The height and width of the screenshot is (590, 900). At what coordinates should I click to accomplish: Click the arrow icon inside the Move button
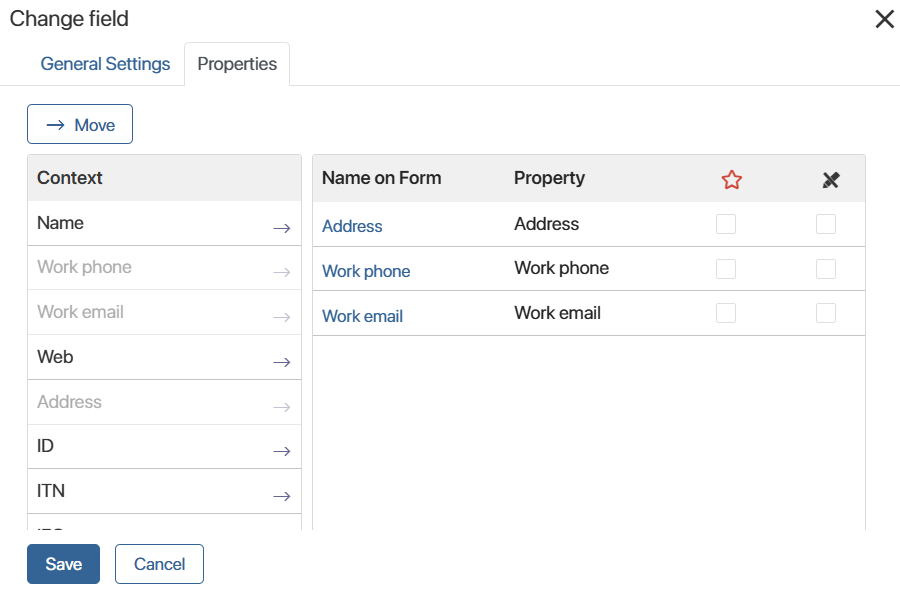pyautogui.click(x=58, y=124)
